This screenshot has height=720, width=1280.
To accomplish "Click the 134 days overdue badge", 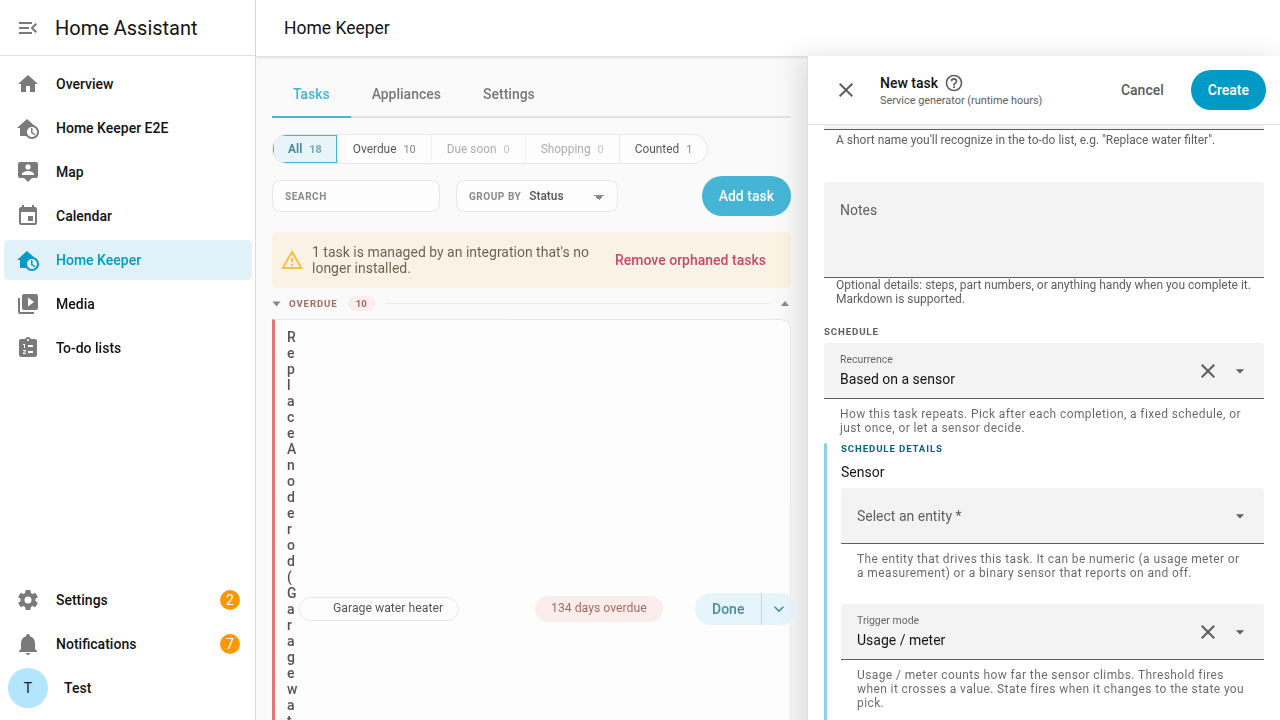I will click(599, 608).
